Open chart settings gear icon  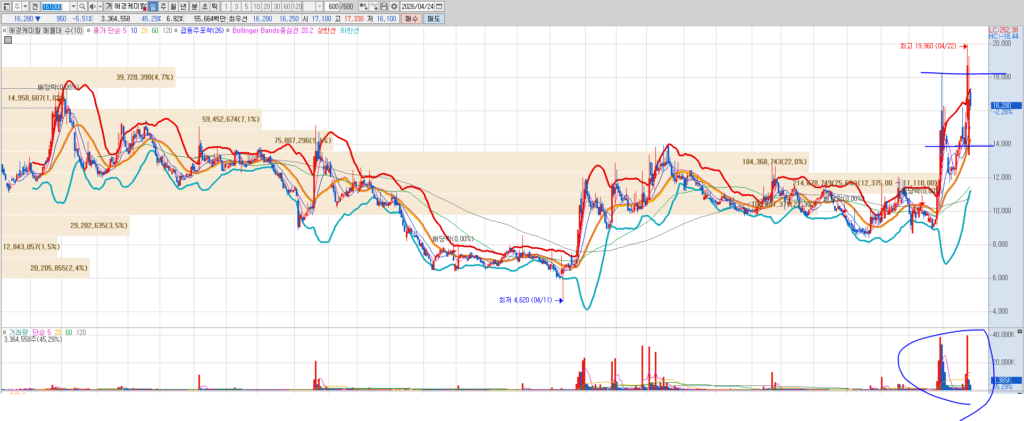tap(394, 7)
